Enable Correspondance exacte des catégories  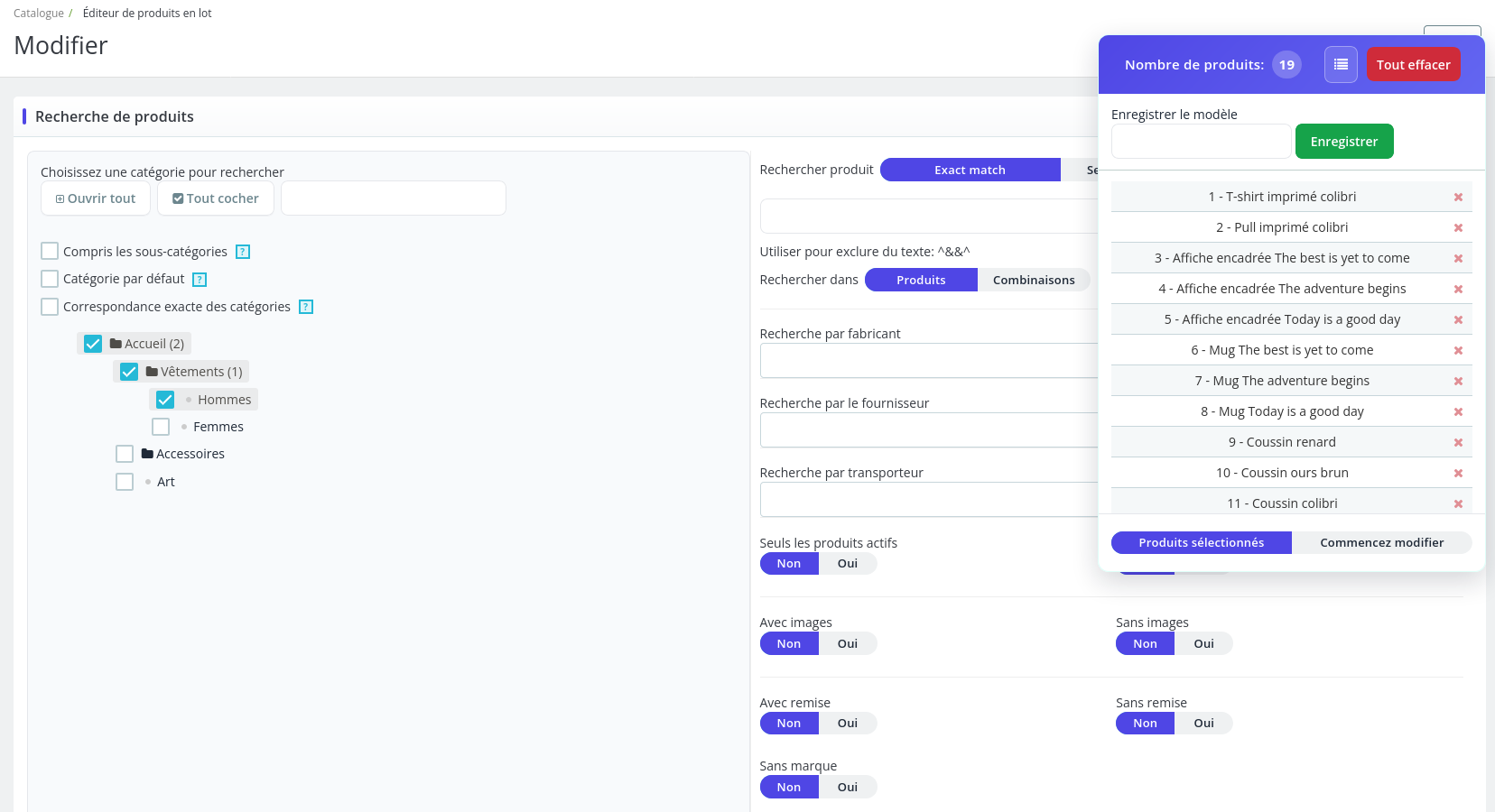[x=50, y=307]
